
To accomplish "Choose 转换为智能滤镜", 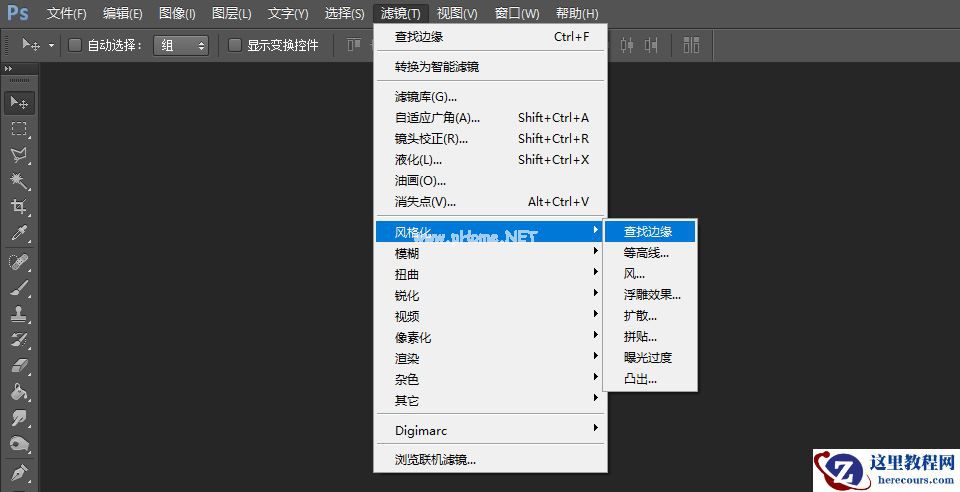I will (x=490, y=67).
